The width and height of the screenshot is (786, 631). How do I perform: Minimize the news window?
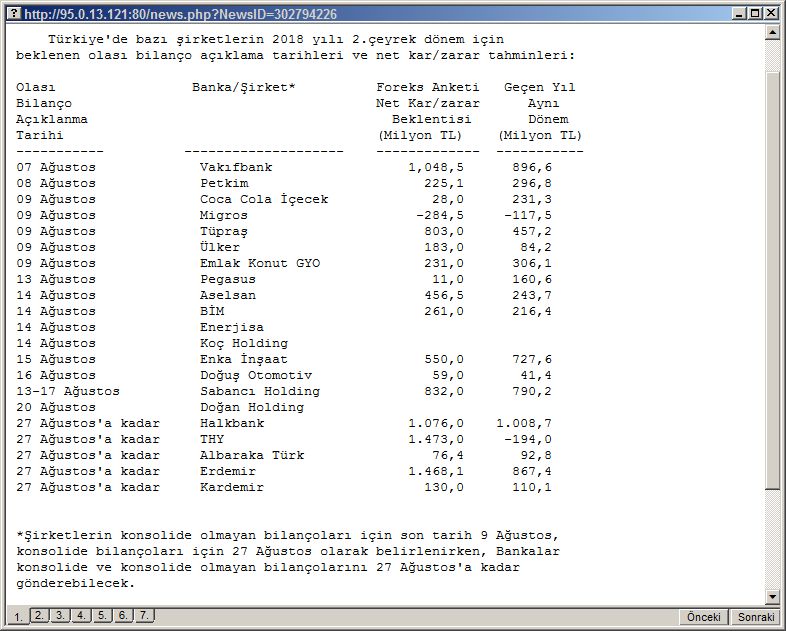(x=738, y=14)
